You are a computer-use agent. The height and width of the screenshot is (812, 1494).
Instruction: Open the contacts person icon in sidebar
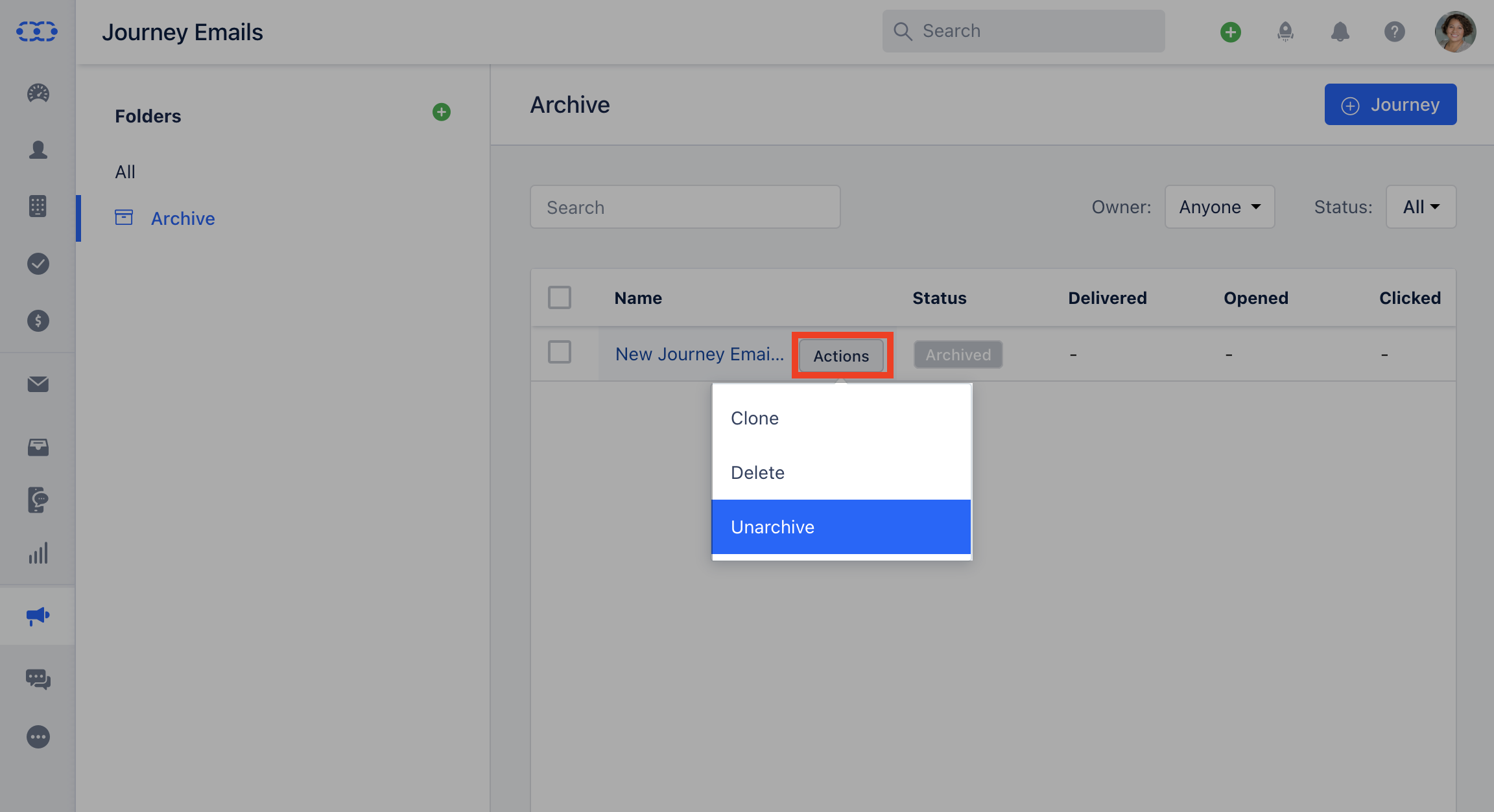point(38,150)
